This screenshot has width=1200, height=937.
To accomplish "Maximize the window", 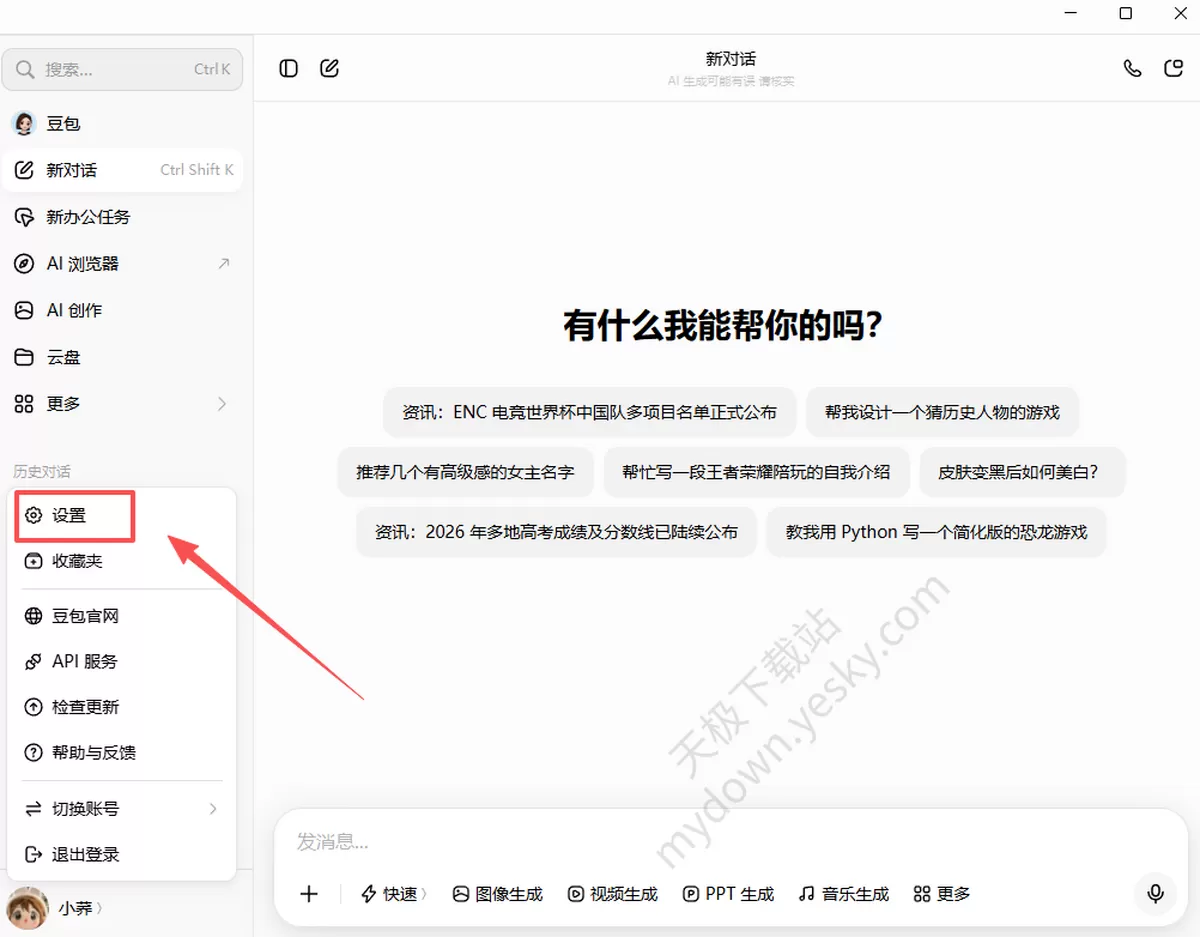I will pos(1126,13).
